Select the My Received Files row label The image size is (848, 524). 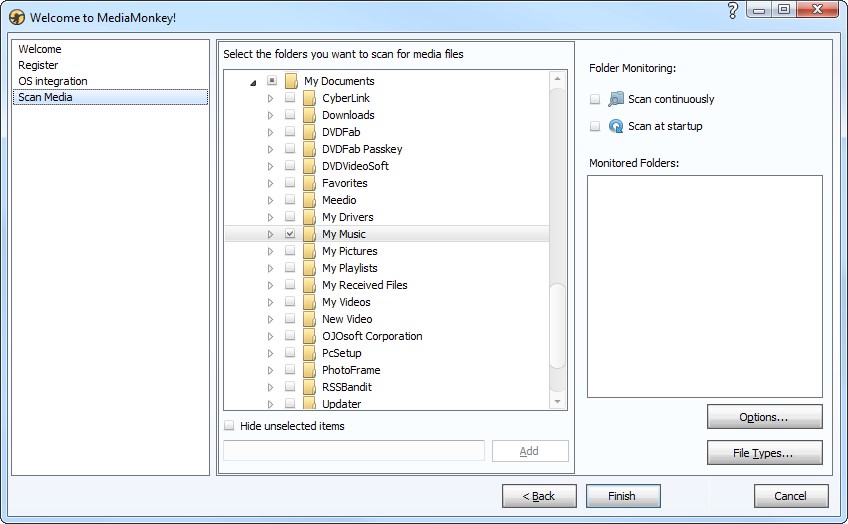pos(365,285)
